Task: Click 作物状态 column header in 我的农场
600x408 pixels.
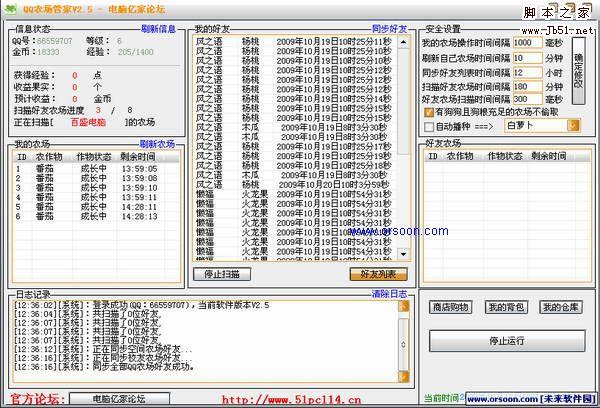Action: click(94, 157)
